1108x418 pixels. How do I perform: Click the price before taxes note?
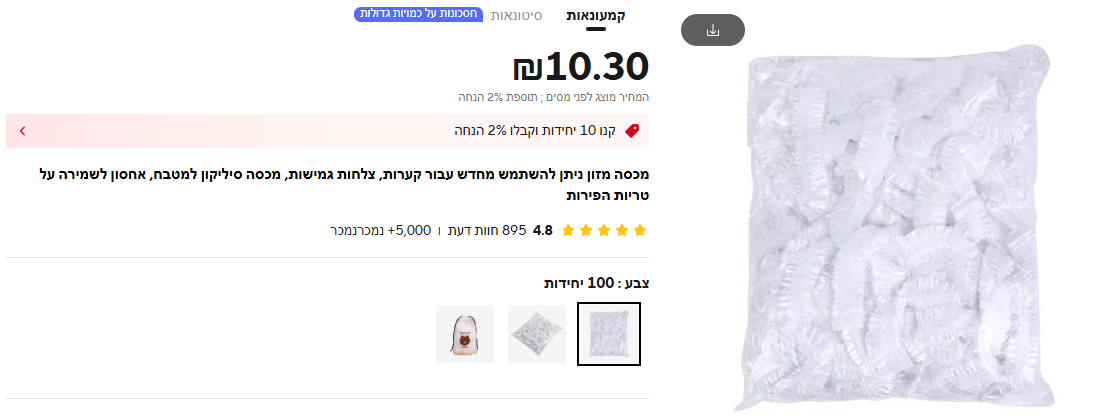[553, 97]
